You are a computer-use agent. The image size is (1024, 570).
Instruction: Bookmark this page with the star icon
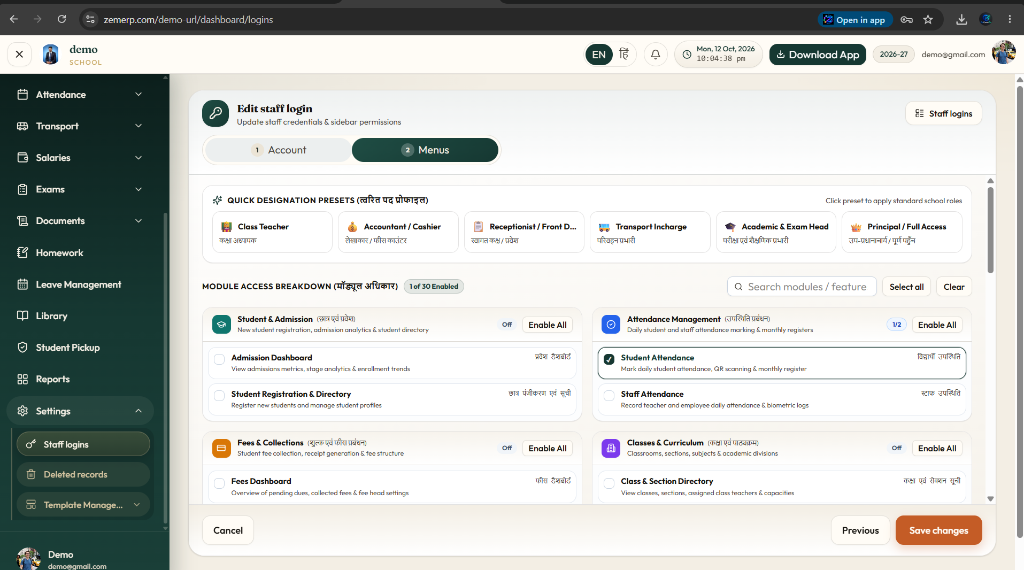click(928, 20)
